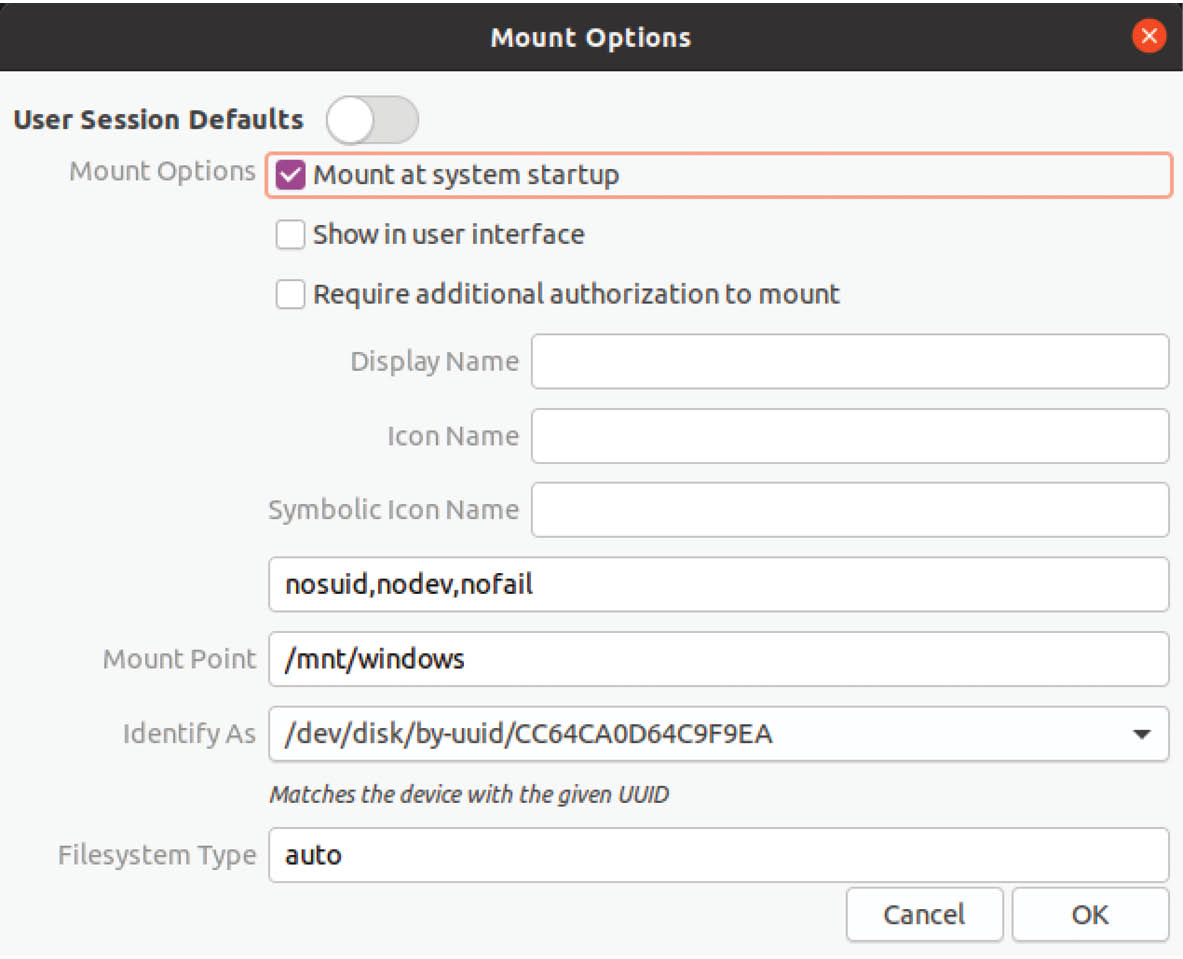Close the Mount Options dialog
This screenshot has width=1183, height=959.
point(1148,38)
